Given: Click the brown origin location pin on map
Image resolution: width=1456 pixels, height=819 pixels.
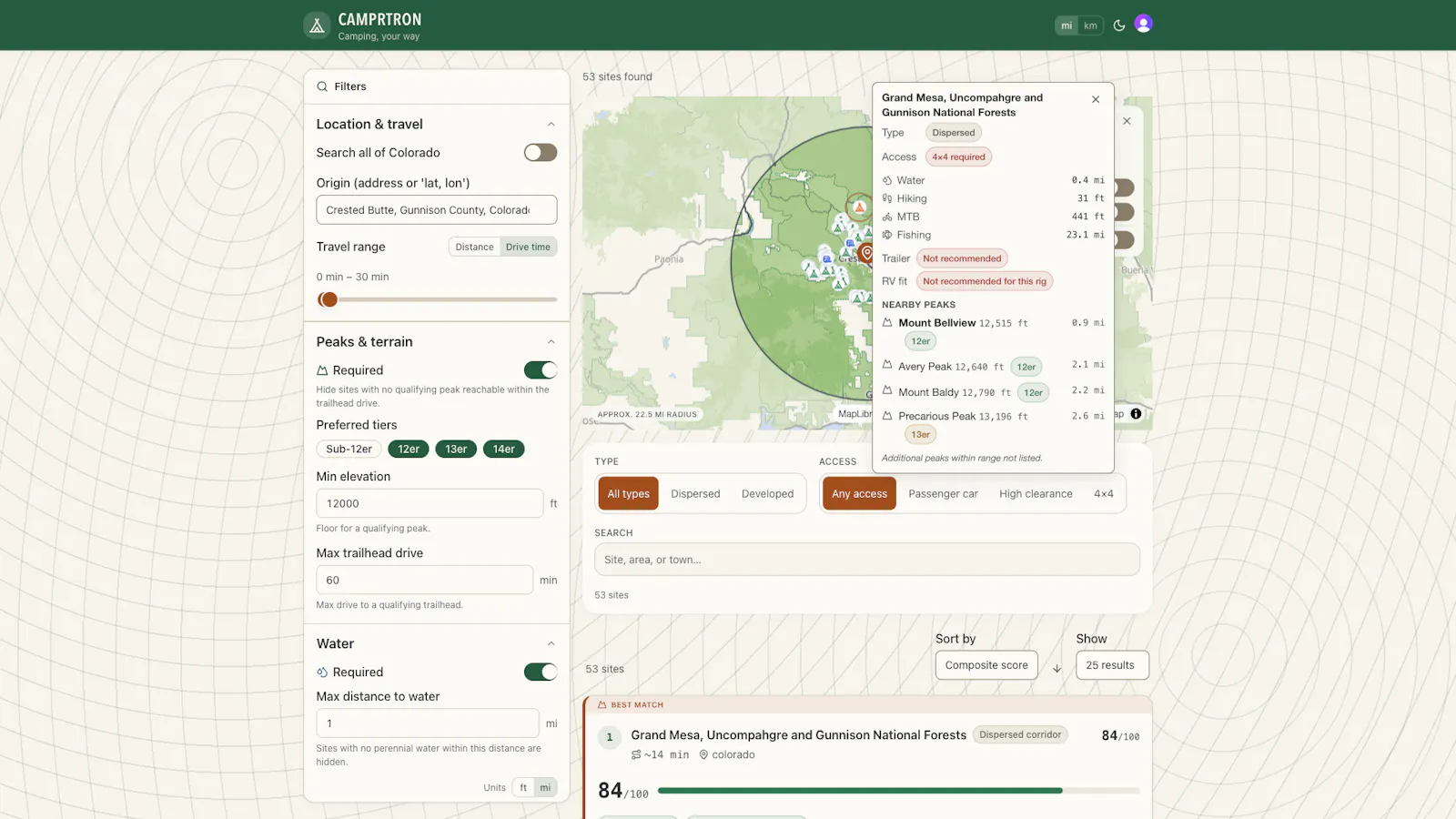Looking at the screenshot, I should (x=867, y=254).
